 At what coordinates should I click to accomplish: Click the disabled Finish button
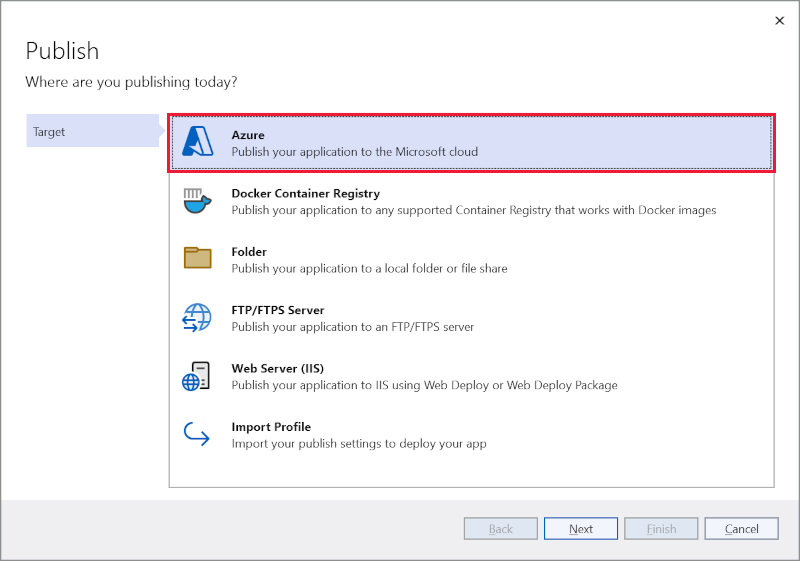click(661, 528)
